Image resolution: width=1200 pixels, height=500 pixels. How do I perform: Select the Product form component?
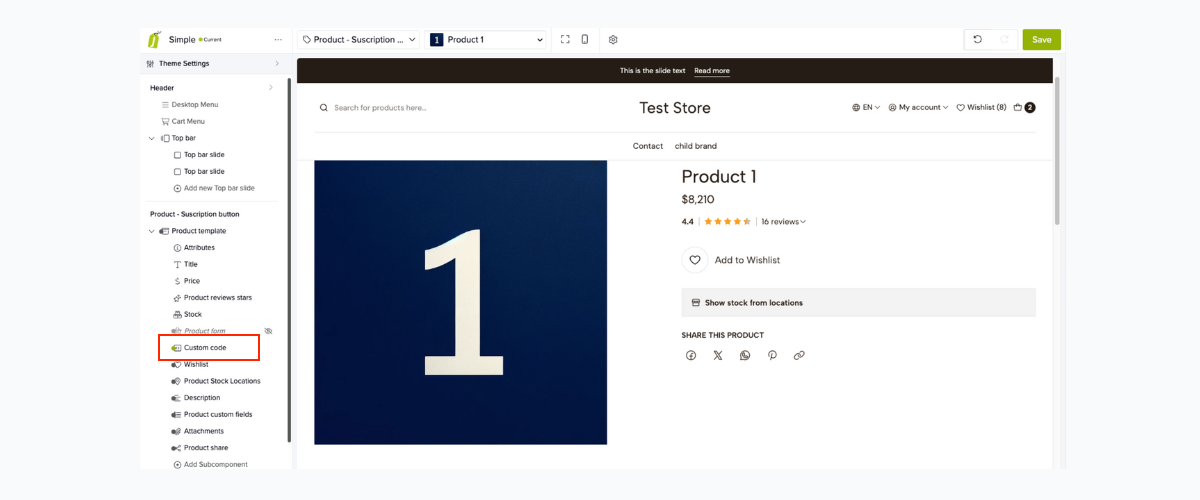pyautogui.click(x=205, y=331)
